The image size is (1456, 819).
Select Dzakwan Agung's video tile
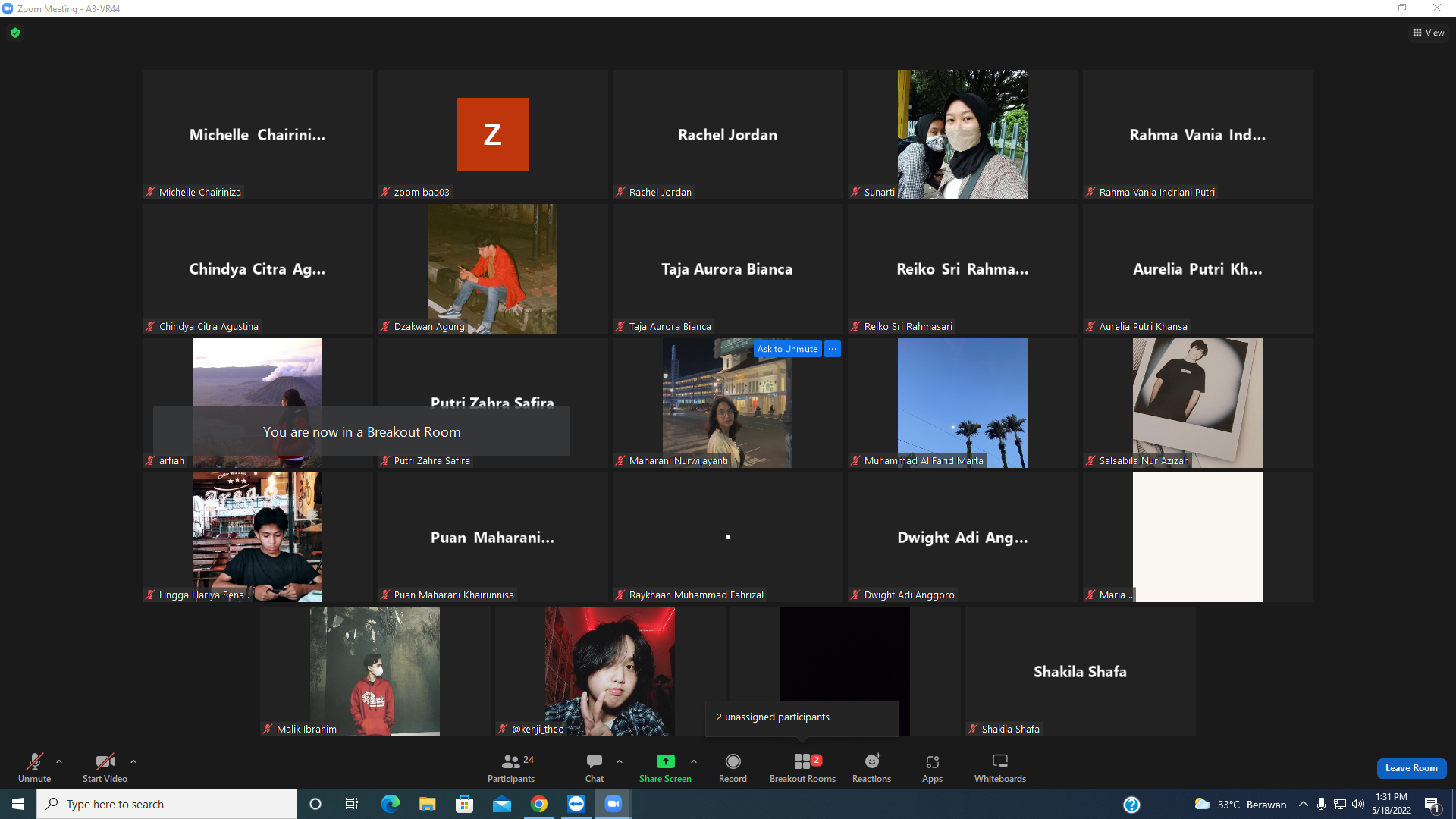tap(493, 268)
